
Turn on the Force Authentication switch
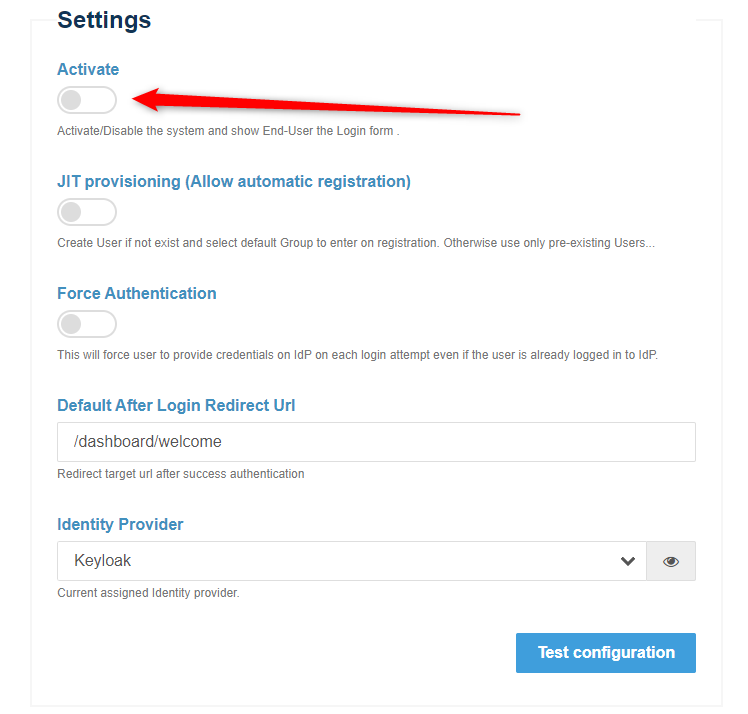coord(86,324)
